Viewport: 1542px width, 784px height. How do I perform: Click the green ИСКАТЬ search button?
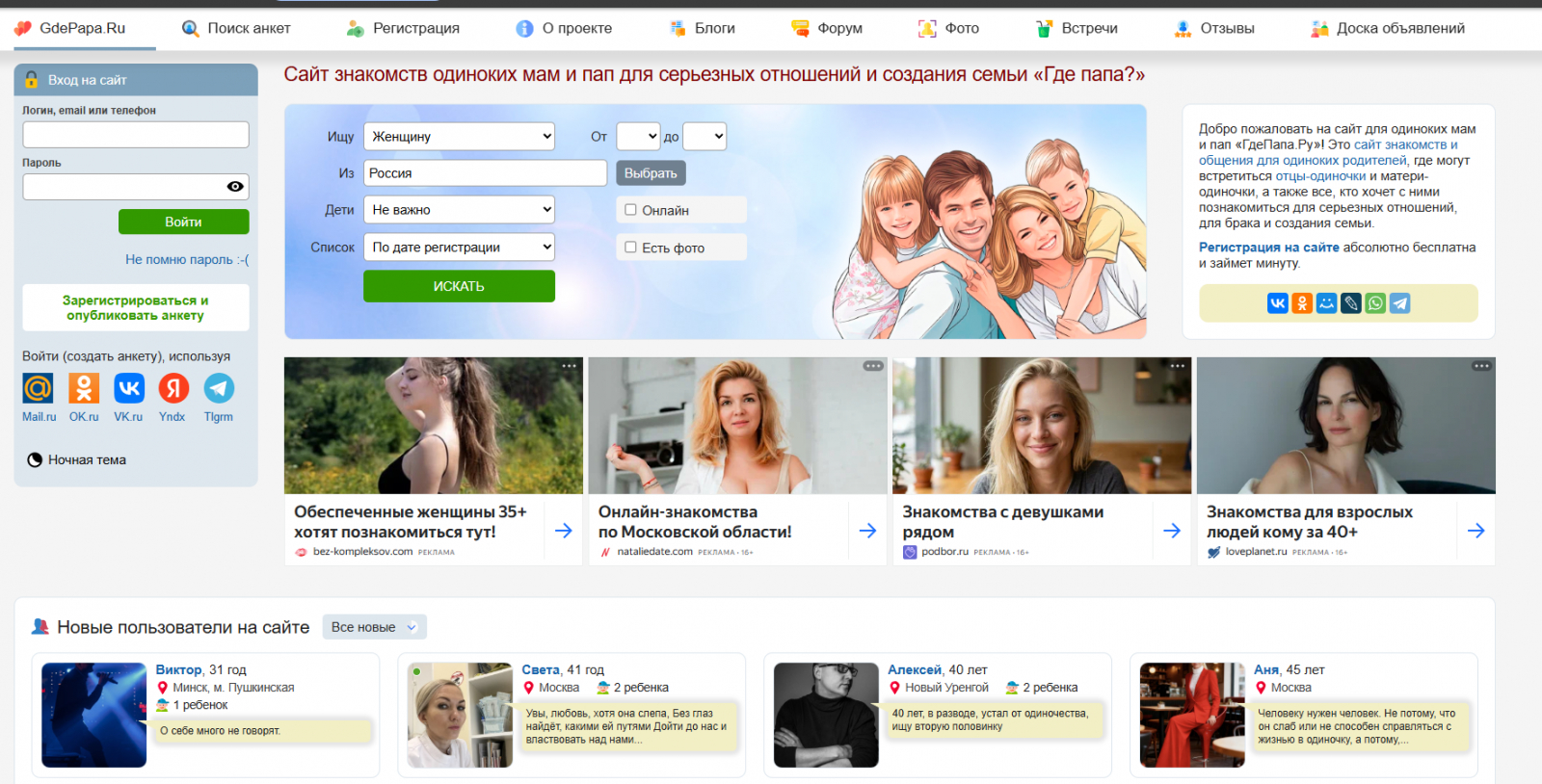(459, 286)
